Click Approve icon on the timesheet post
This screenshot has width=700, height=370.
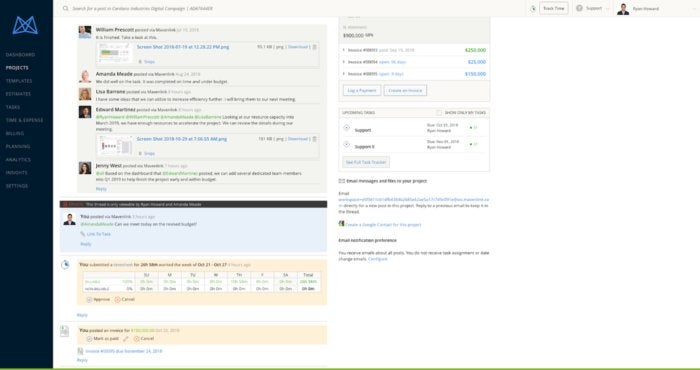[89, 299]
